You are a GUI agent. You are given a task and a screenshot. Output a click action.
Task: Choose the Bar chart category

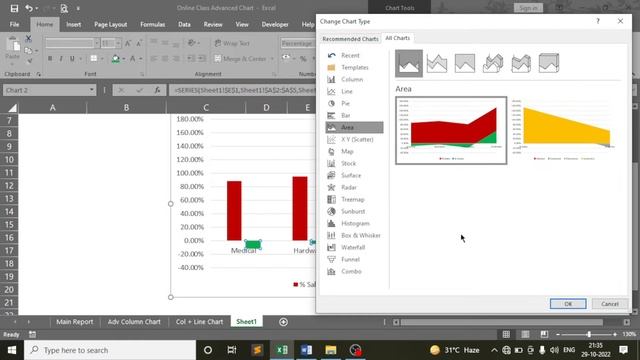tap(354, 116)
